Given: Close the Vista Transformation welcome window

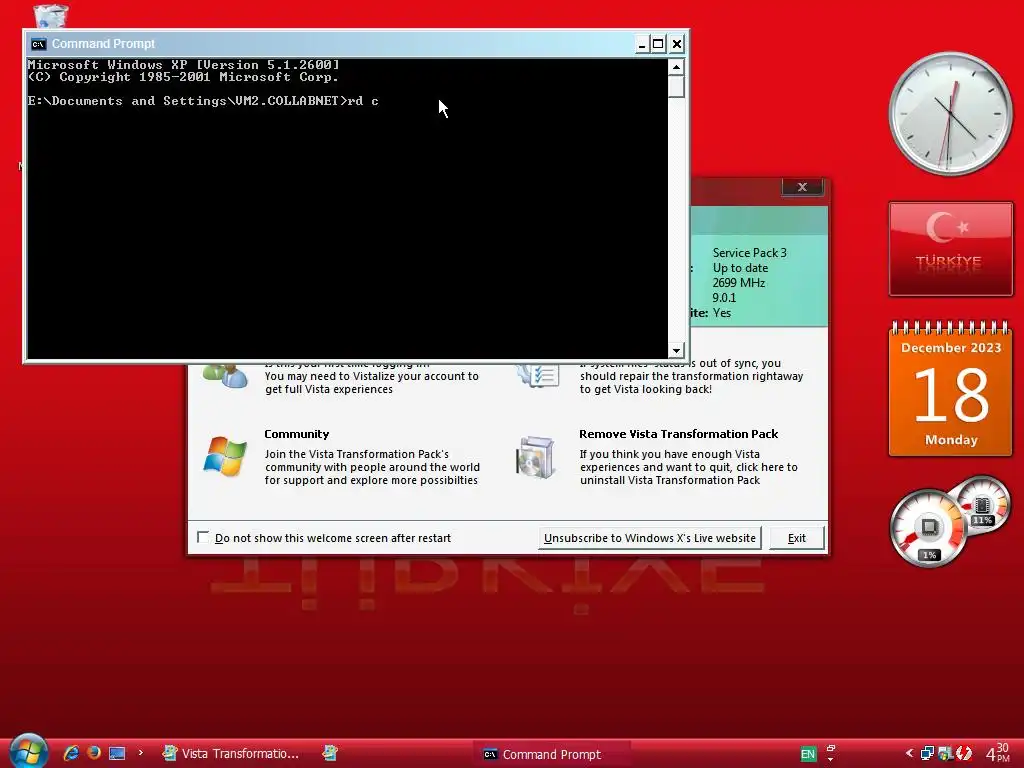Looking at the screenshot, I should pyautogui.click(x=803, y=187).
